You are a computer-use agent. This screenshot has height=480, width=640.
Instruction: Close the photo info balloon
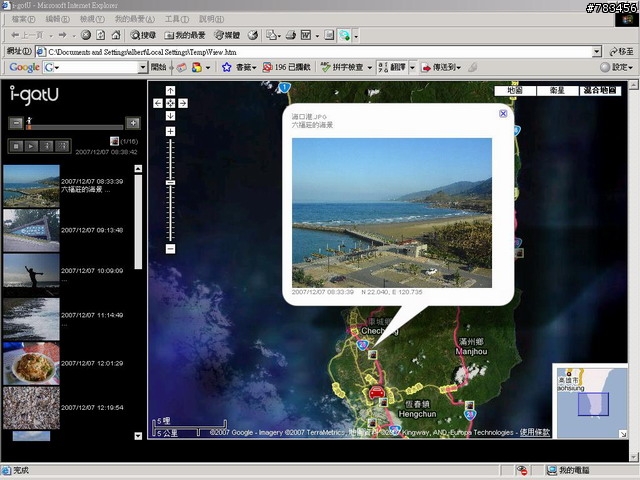tap(503, 113)
